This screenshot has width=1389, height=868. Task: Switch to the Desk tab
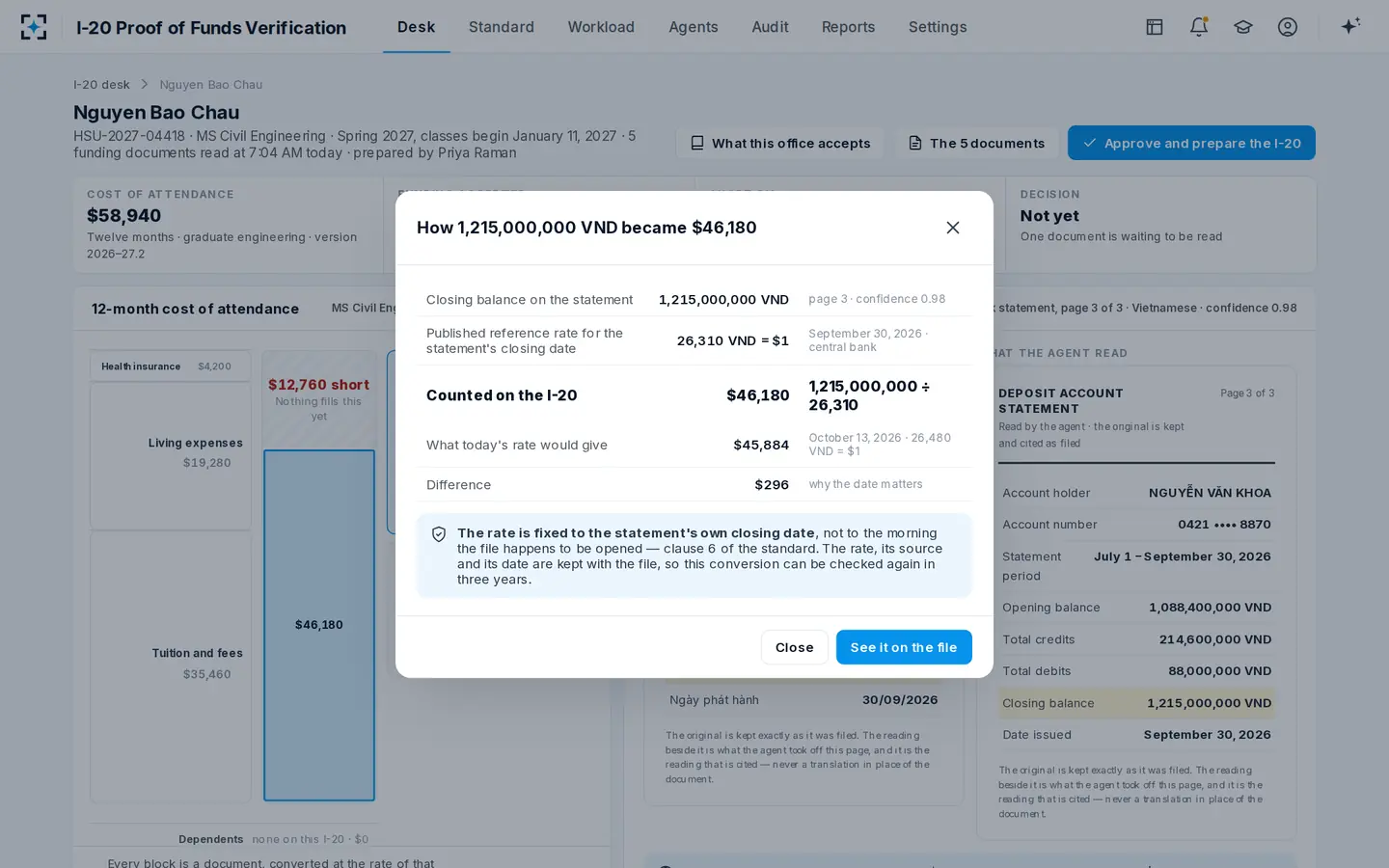[x=416, y=27]
